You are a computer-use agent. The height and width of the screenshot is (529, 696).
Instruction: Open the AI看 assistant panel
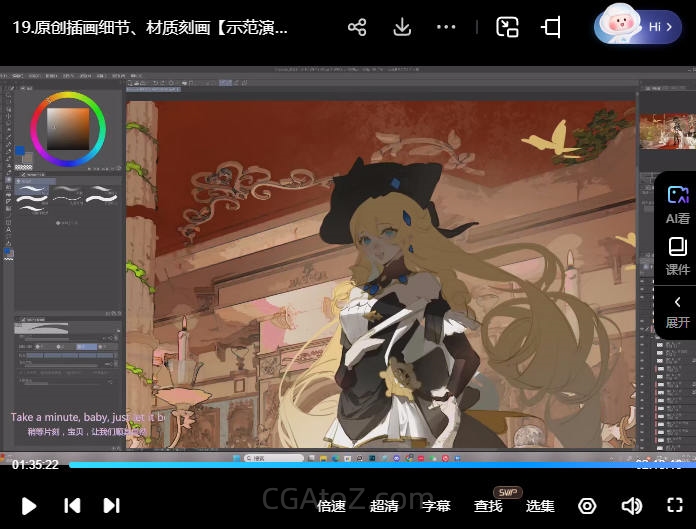pyautogui.click(x=677, y=204)
